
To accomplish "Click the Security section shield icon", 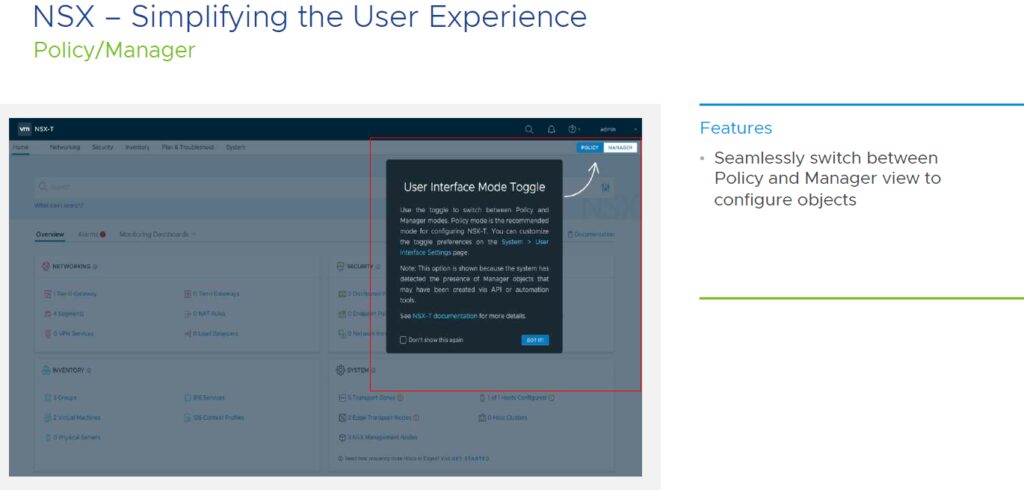I will point(340,267).
